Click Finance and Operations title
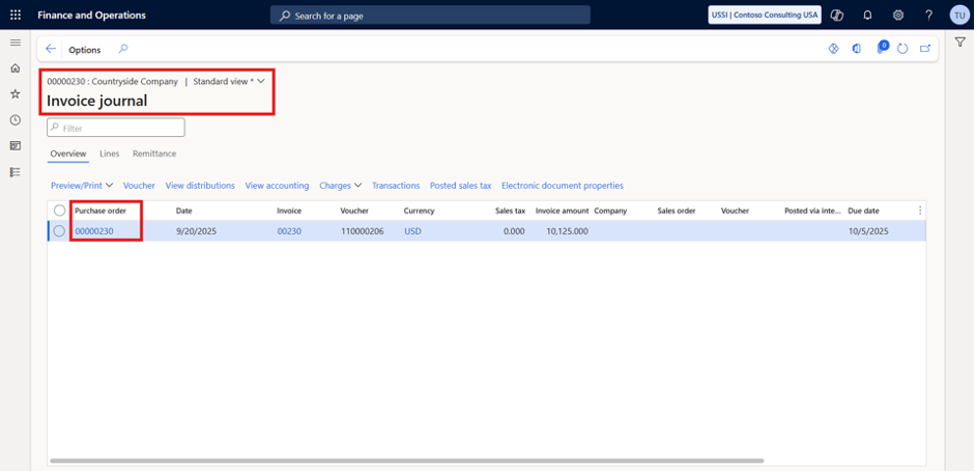977x472 pixels. tap(92, 15)
